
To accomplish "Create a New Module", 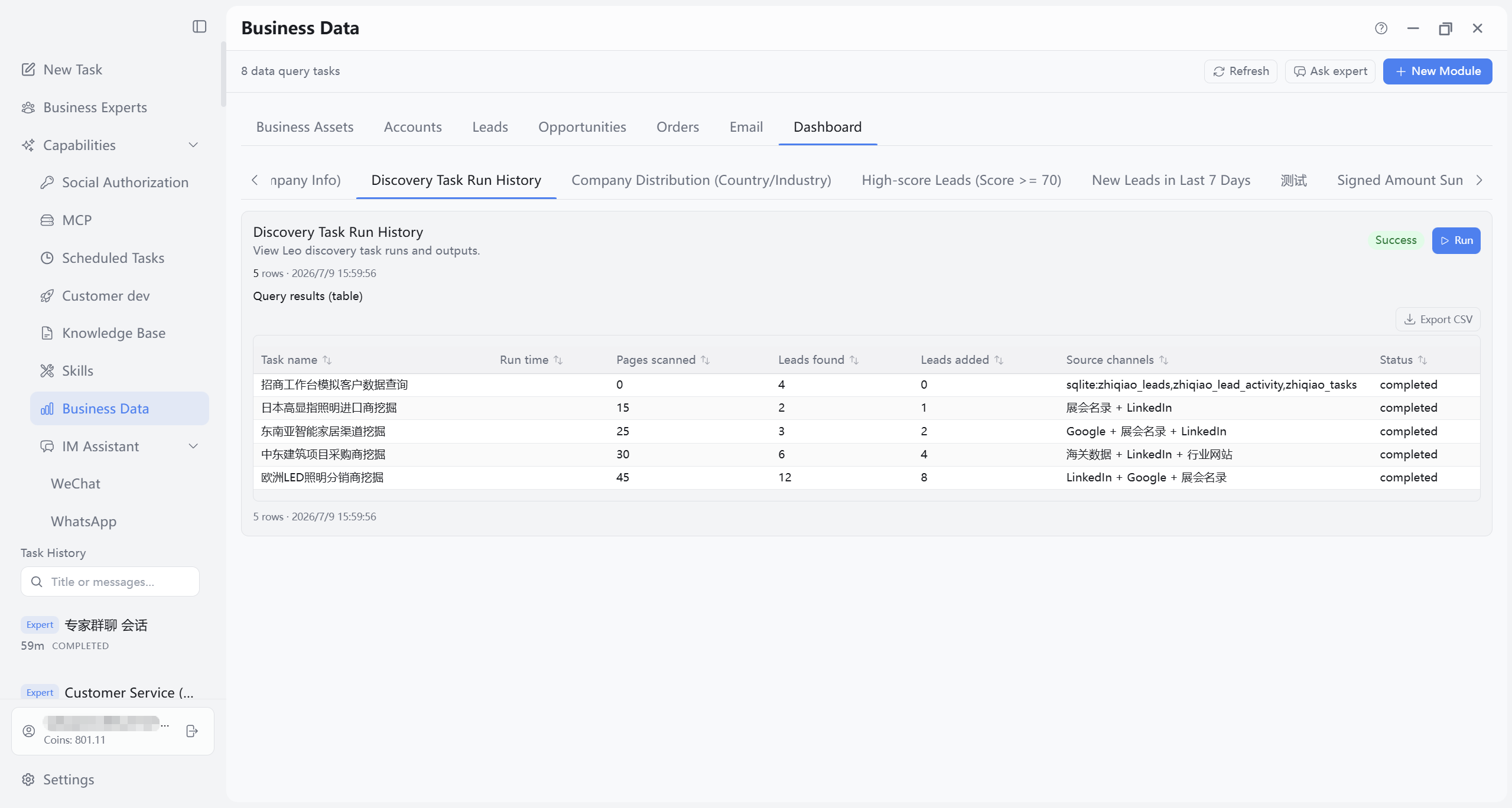I will [x=1438, y=71].
